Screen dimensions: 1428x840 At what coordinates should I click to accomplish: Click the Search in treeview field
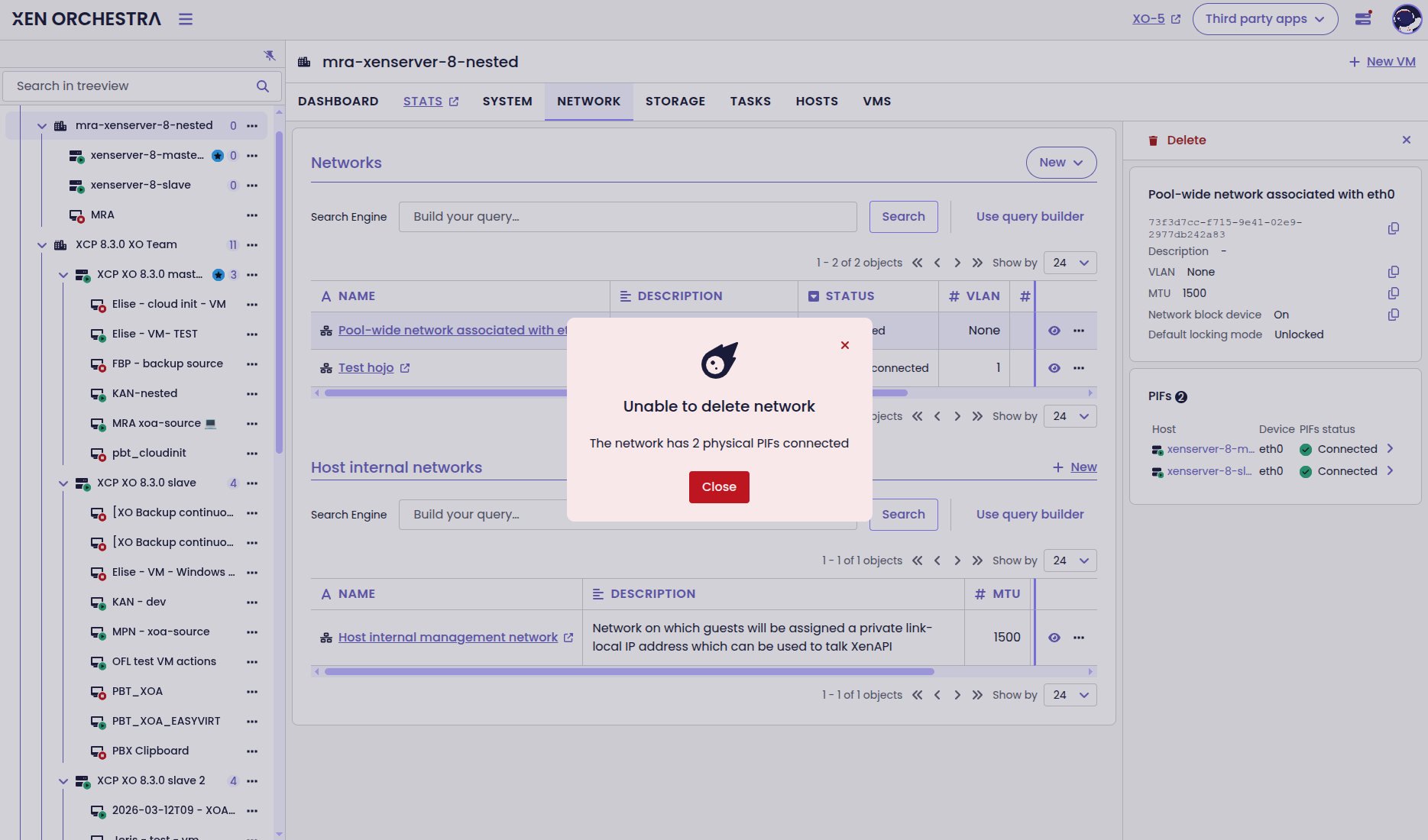point(134,86)
